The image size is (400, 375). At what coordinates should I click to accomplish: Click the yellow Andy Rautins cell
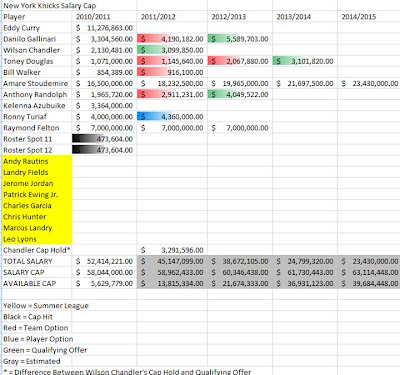point(37,161)
